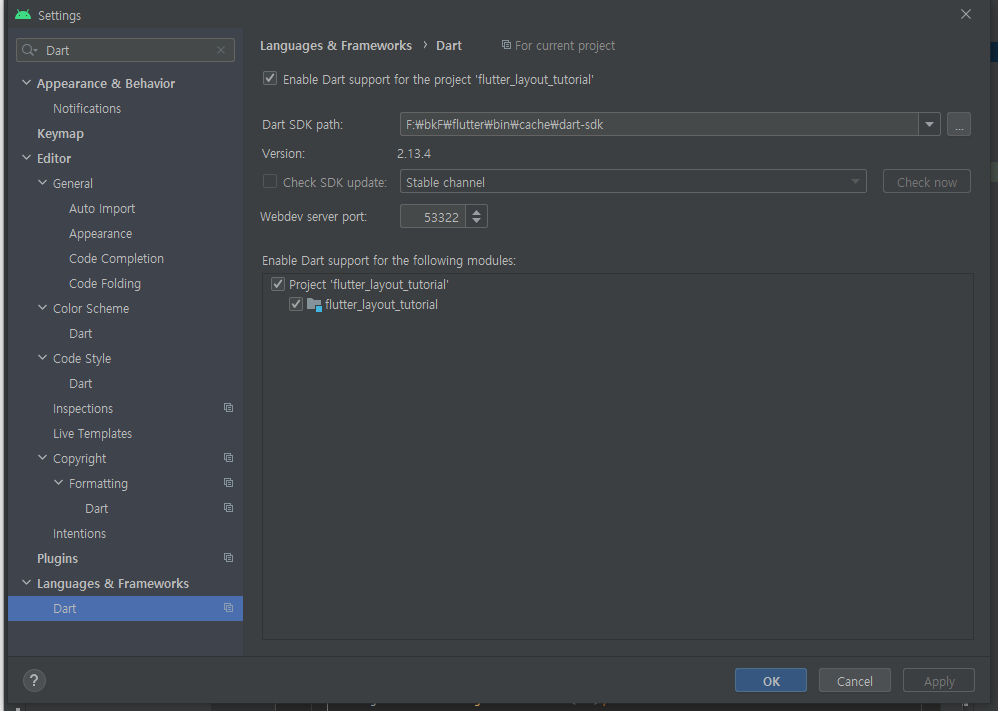Viewport: 998px width, 711px height.
Task: Collapse Formatting node
Action: coord(59,482)
